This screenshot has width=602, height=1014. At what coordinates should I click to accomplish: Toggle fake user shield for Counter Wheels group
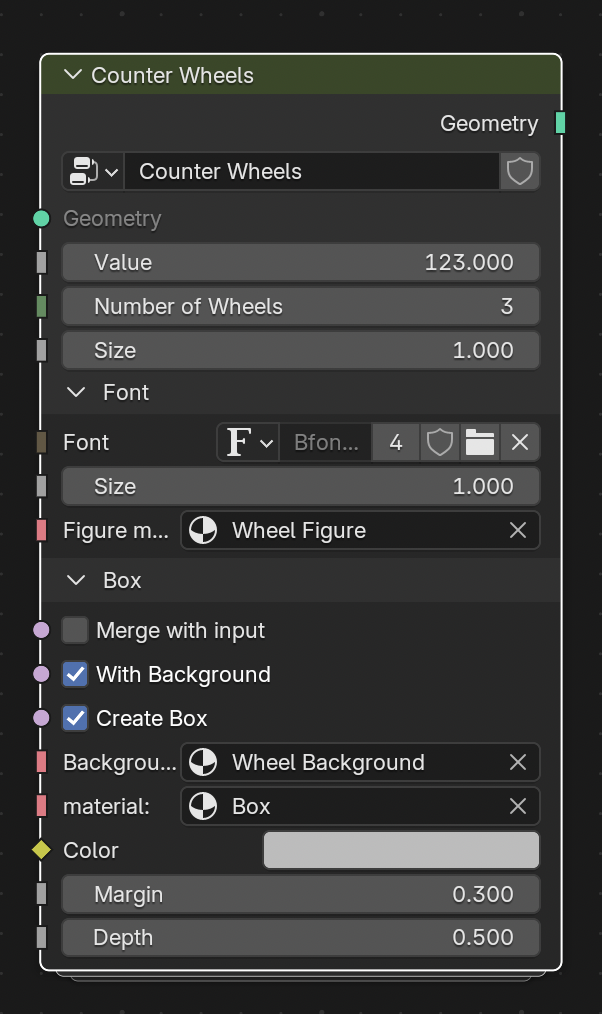(519, 171)
